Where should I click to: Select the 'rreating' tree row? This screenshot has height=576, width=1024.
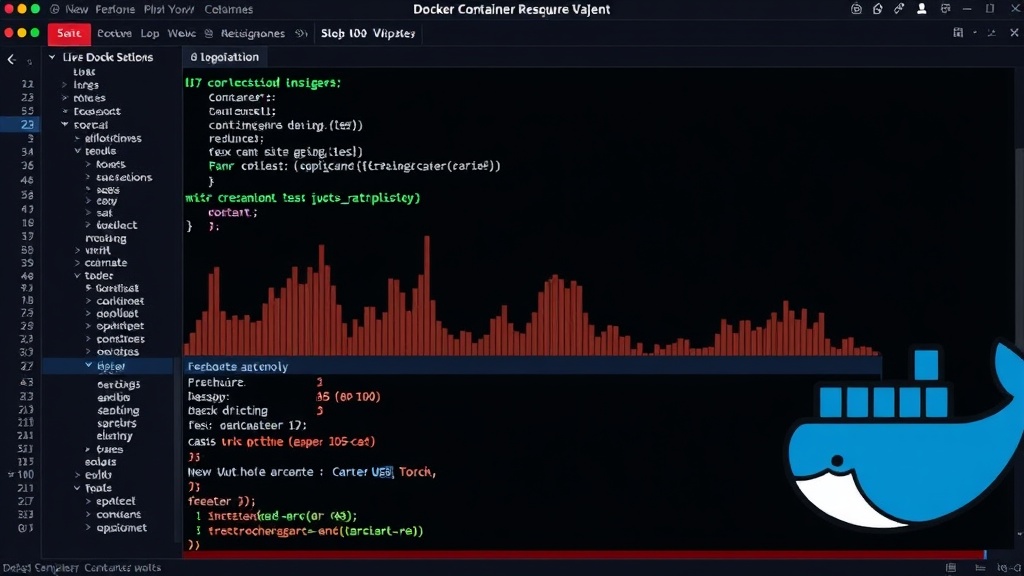(106, 238)
